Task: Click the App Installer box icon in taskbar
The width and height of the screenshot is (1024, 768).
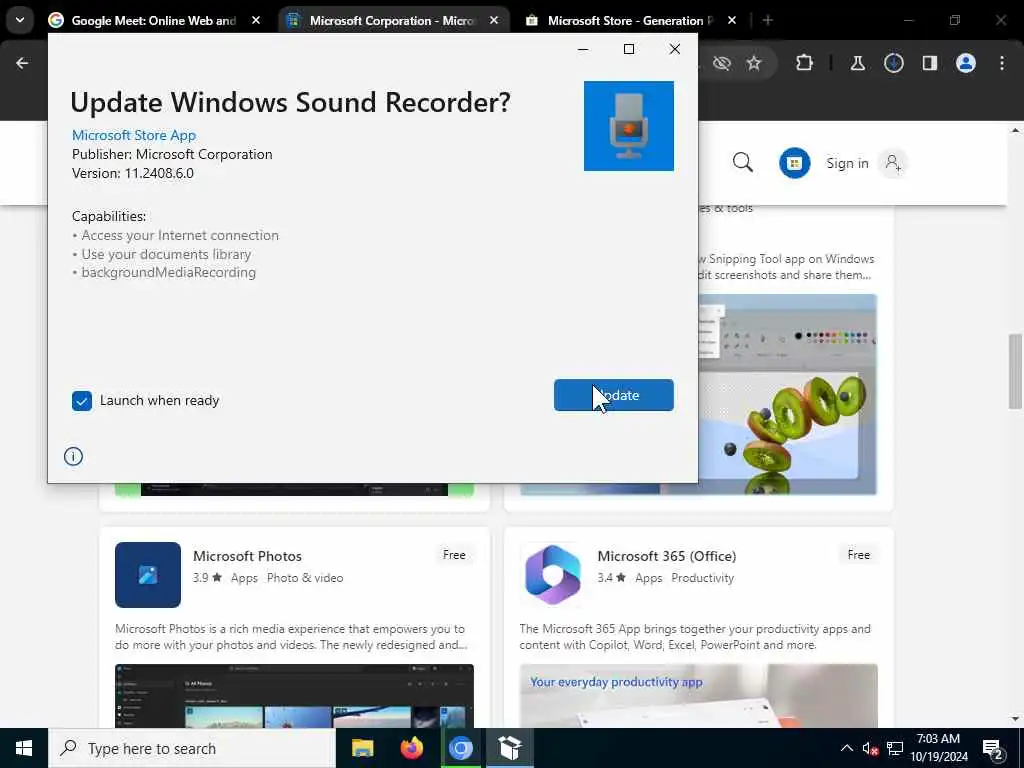Action: pyautogui.click(x=509, y=748)
